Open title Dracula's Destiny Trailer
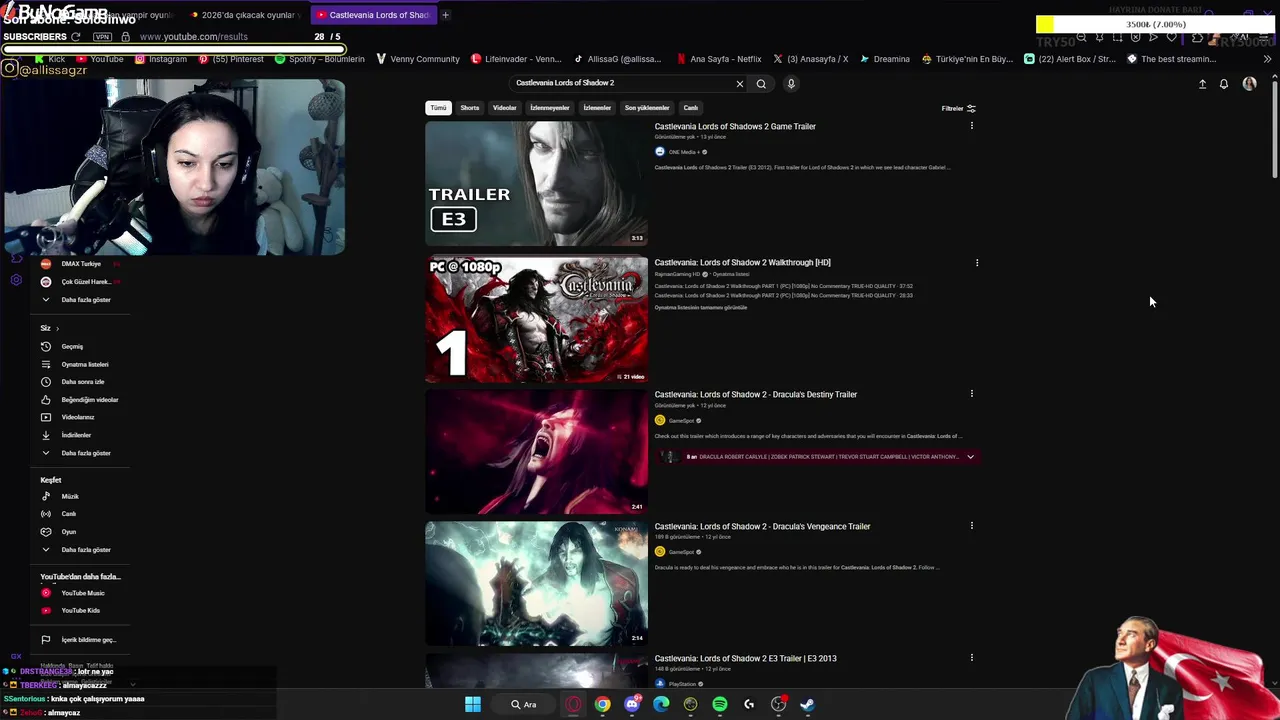 755,395
